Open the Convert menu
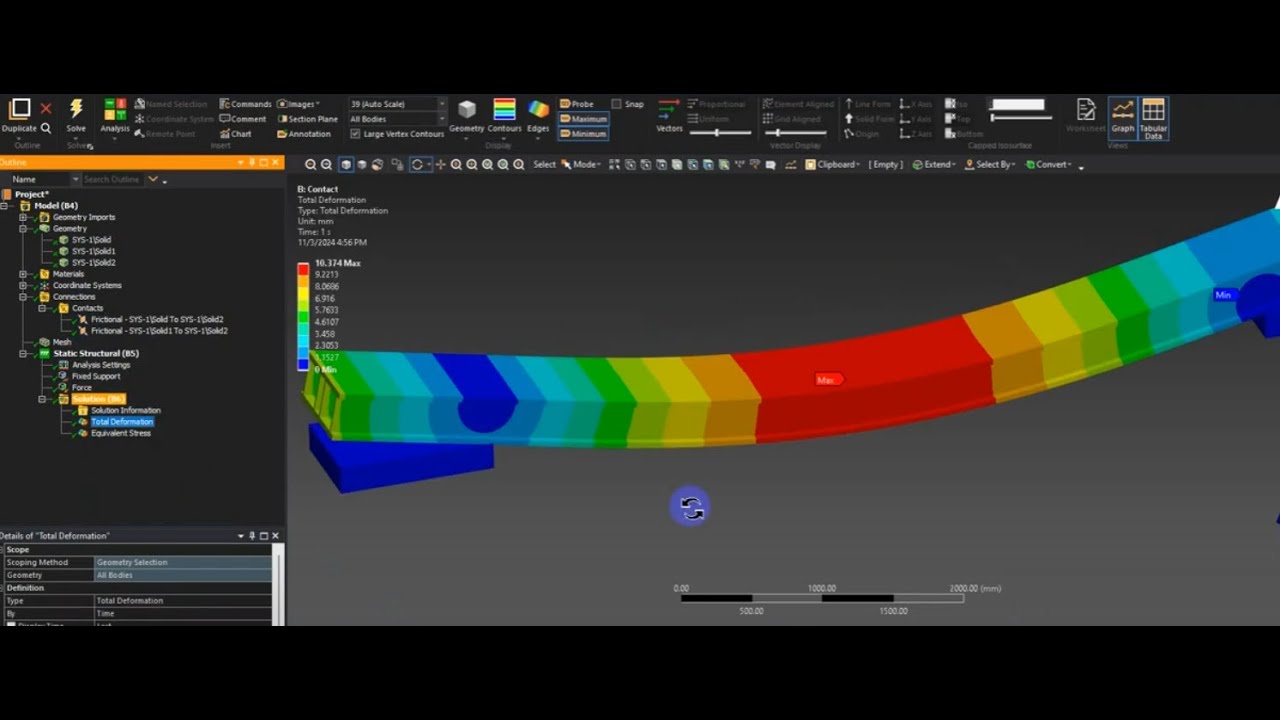 1049,165
